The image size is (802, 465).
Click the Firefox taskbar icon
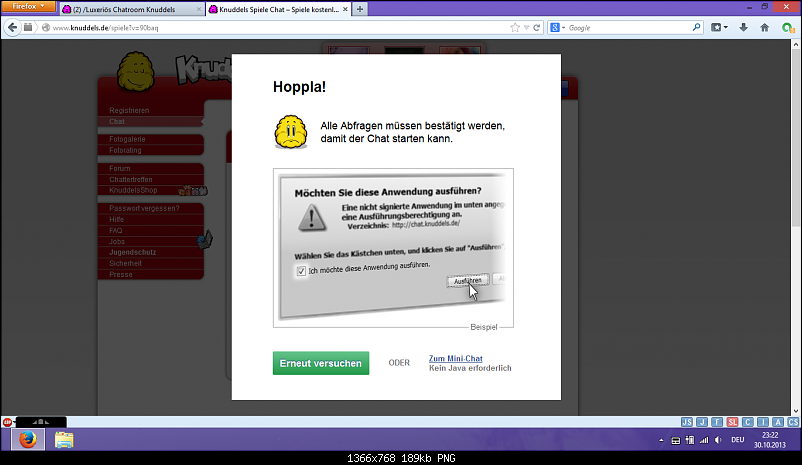28,439
